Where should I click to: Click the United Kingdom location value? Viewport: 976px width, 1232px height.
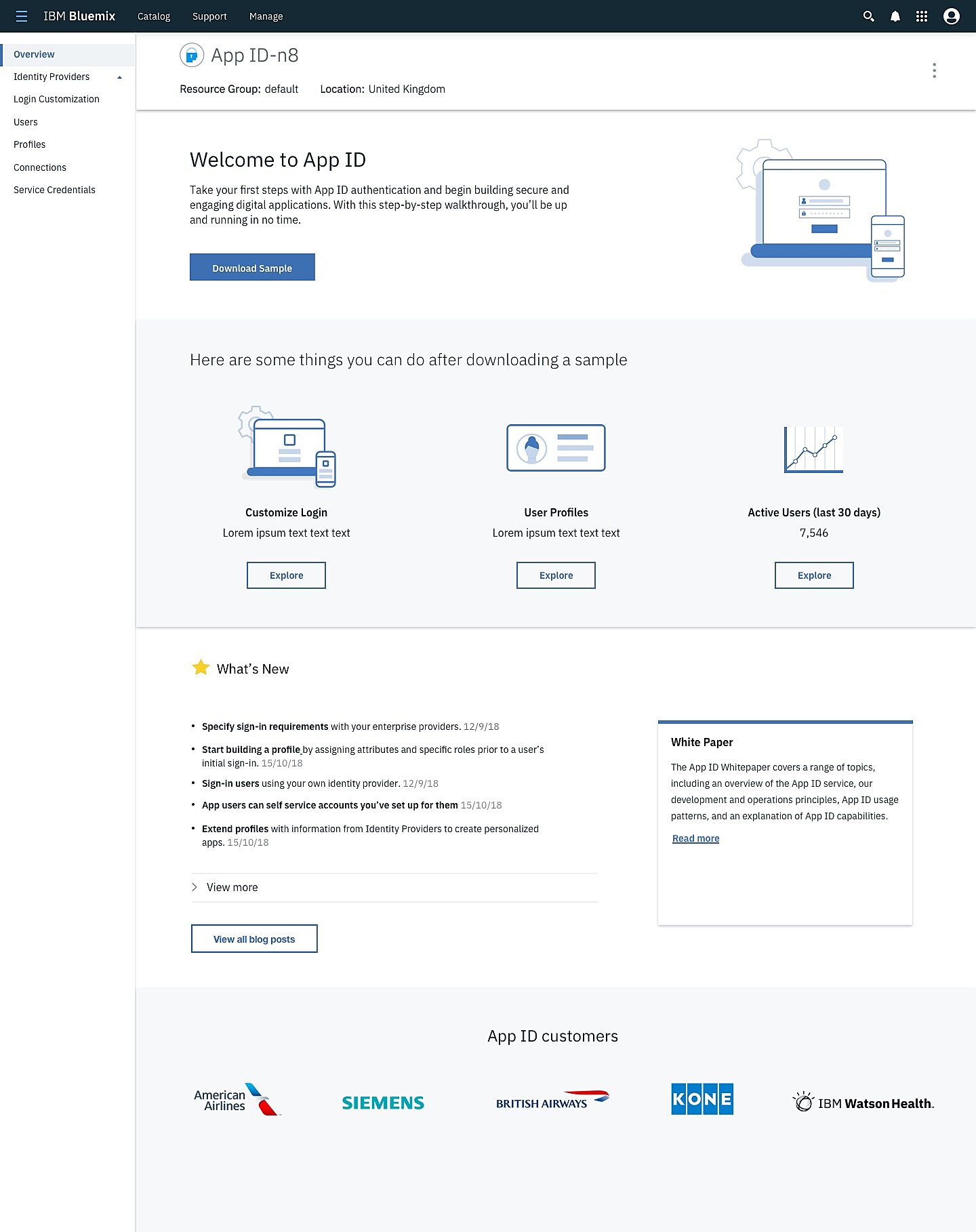point(407,89)
